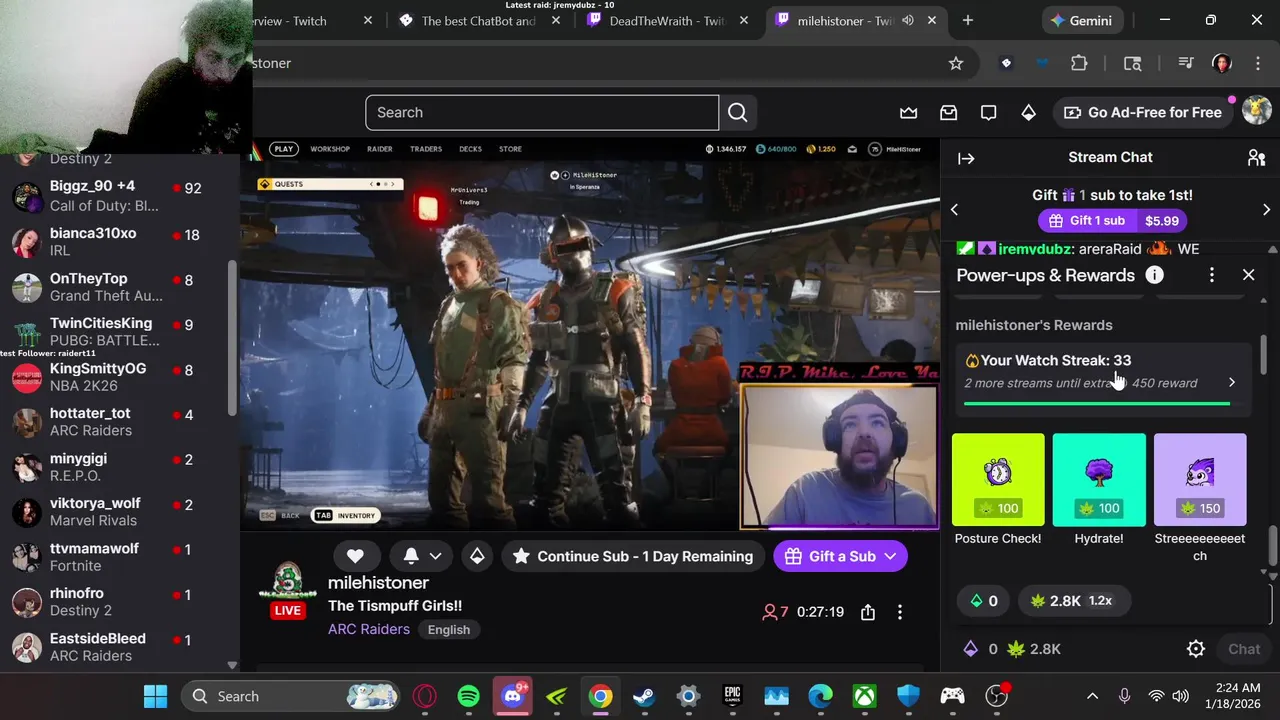Open Chrome three-dot menu
The width and height of the screenshot is (1280, 720).
point(1258,63)
